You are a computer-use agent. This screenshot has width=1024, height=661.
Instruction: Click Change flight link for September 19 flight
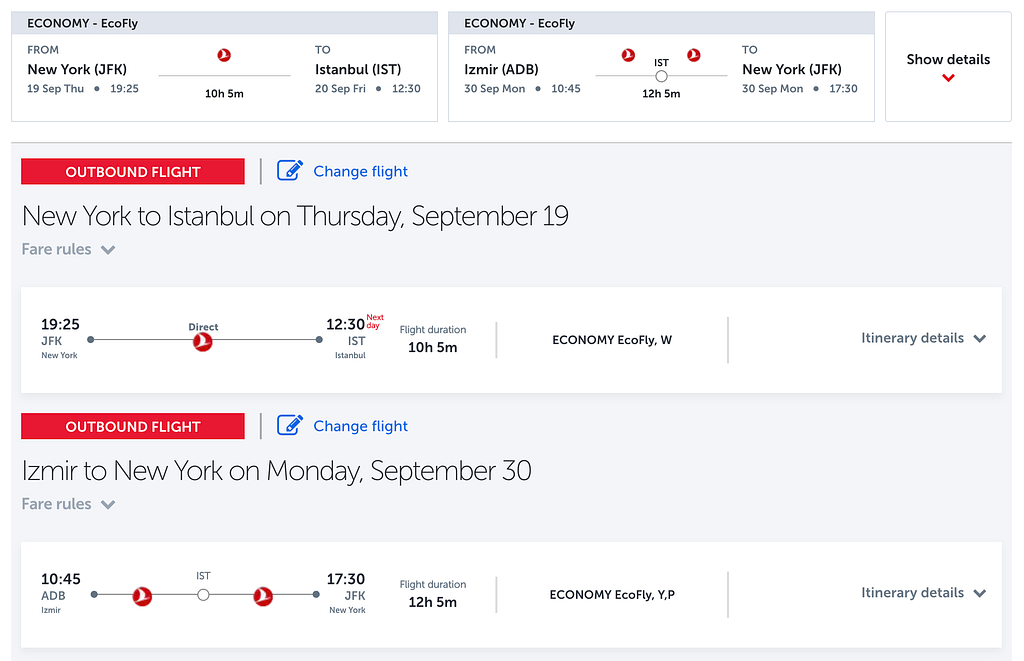[x=360, y=171]
